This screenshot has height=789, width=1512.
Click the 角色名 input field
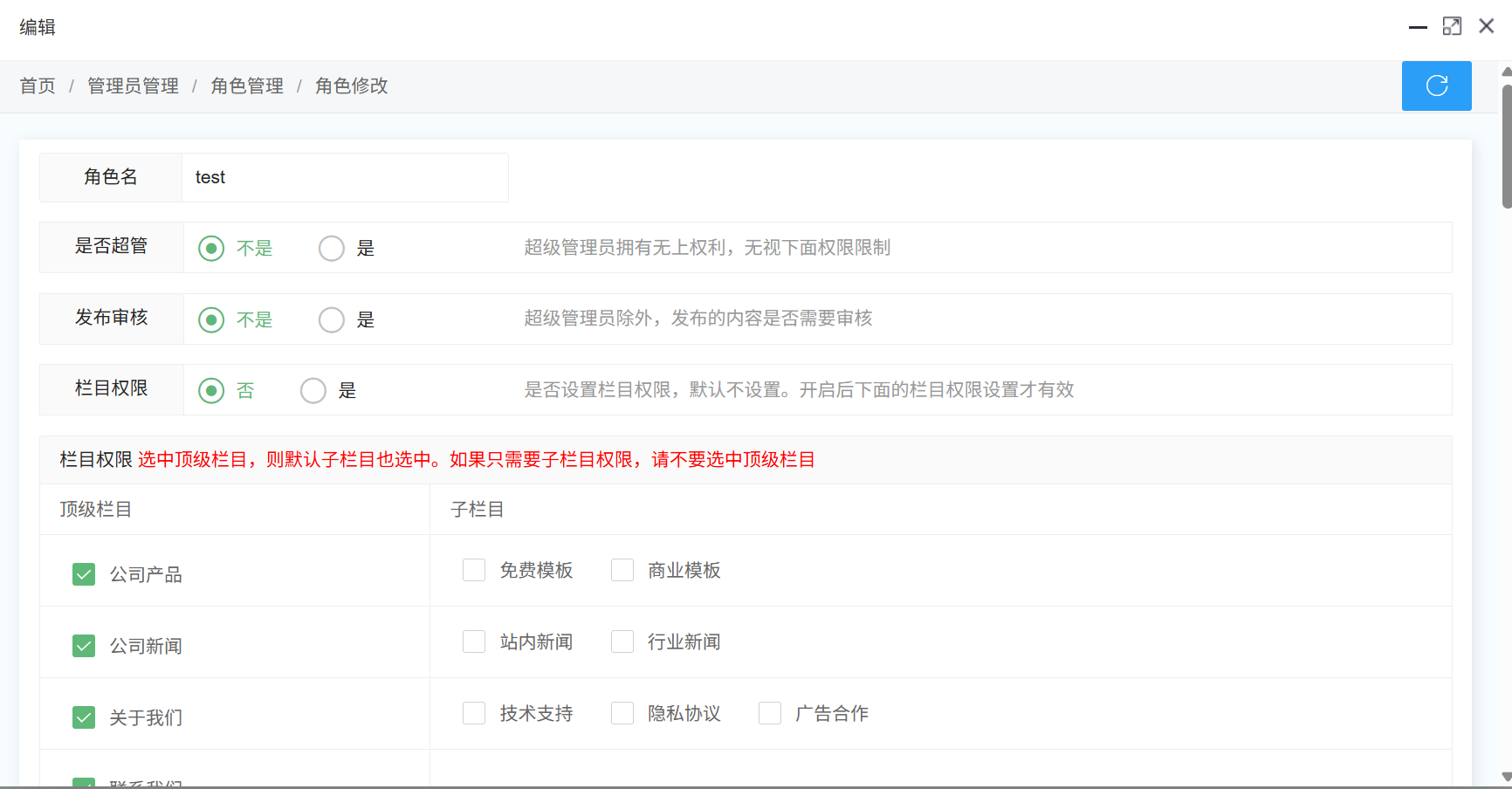pos(345,178)
